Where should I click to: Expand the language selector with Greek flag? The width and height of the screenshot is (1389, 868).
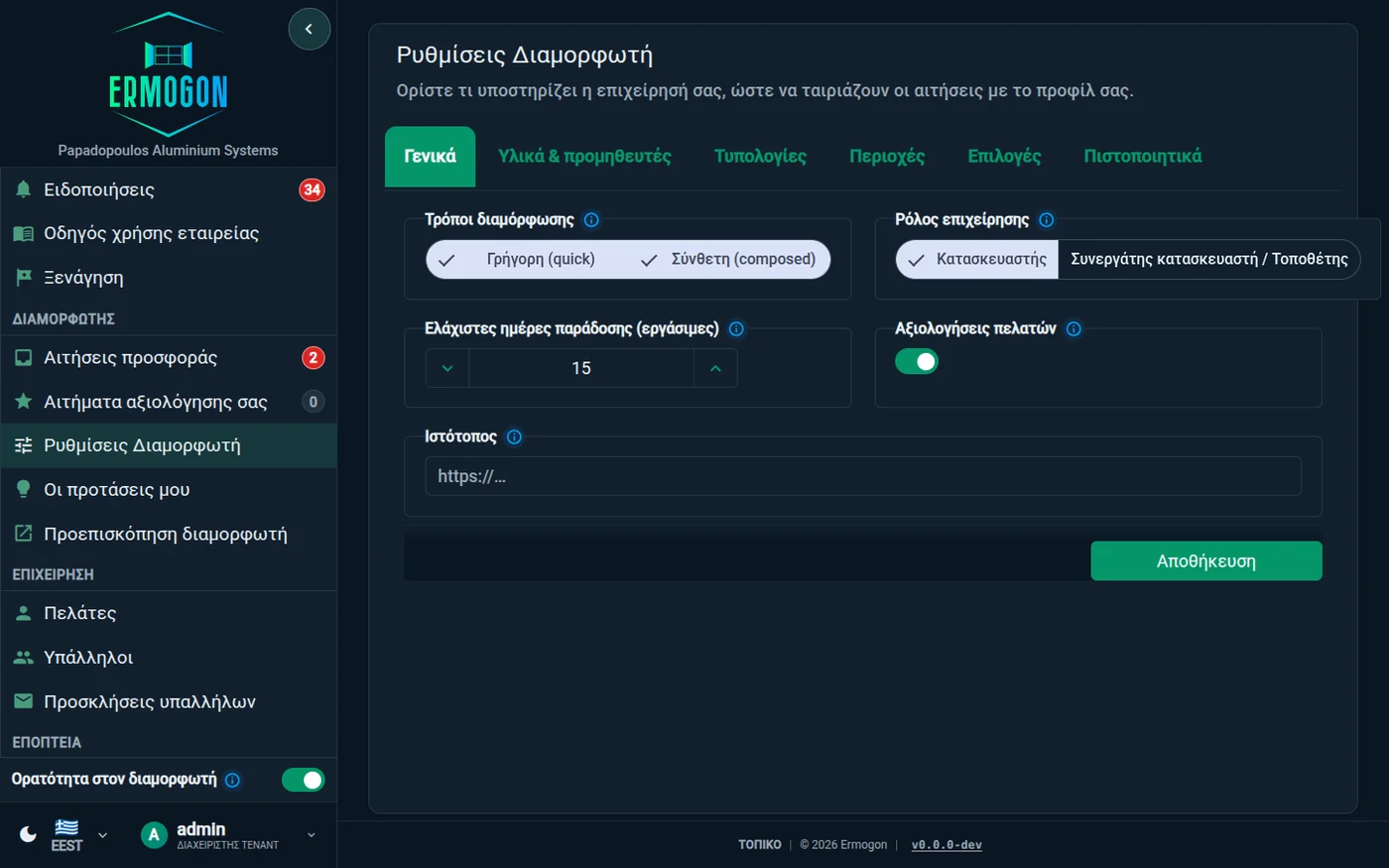(78, 835)
